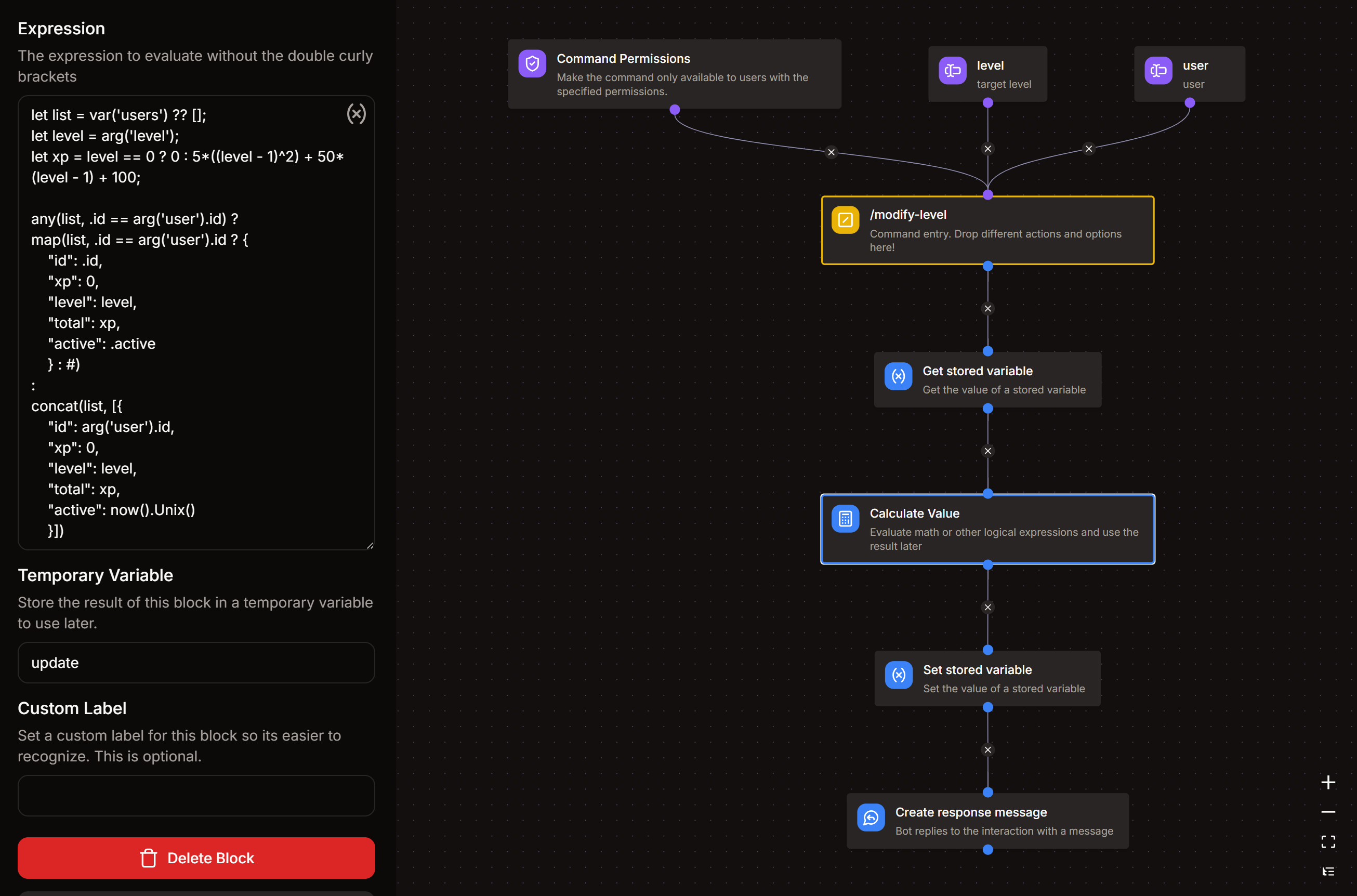This screenshot has width=1357, height=896.
Task: Click the Create response message icon
Action: coord(871,818)
